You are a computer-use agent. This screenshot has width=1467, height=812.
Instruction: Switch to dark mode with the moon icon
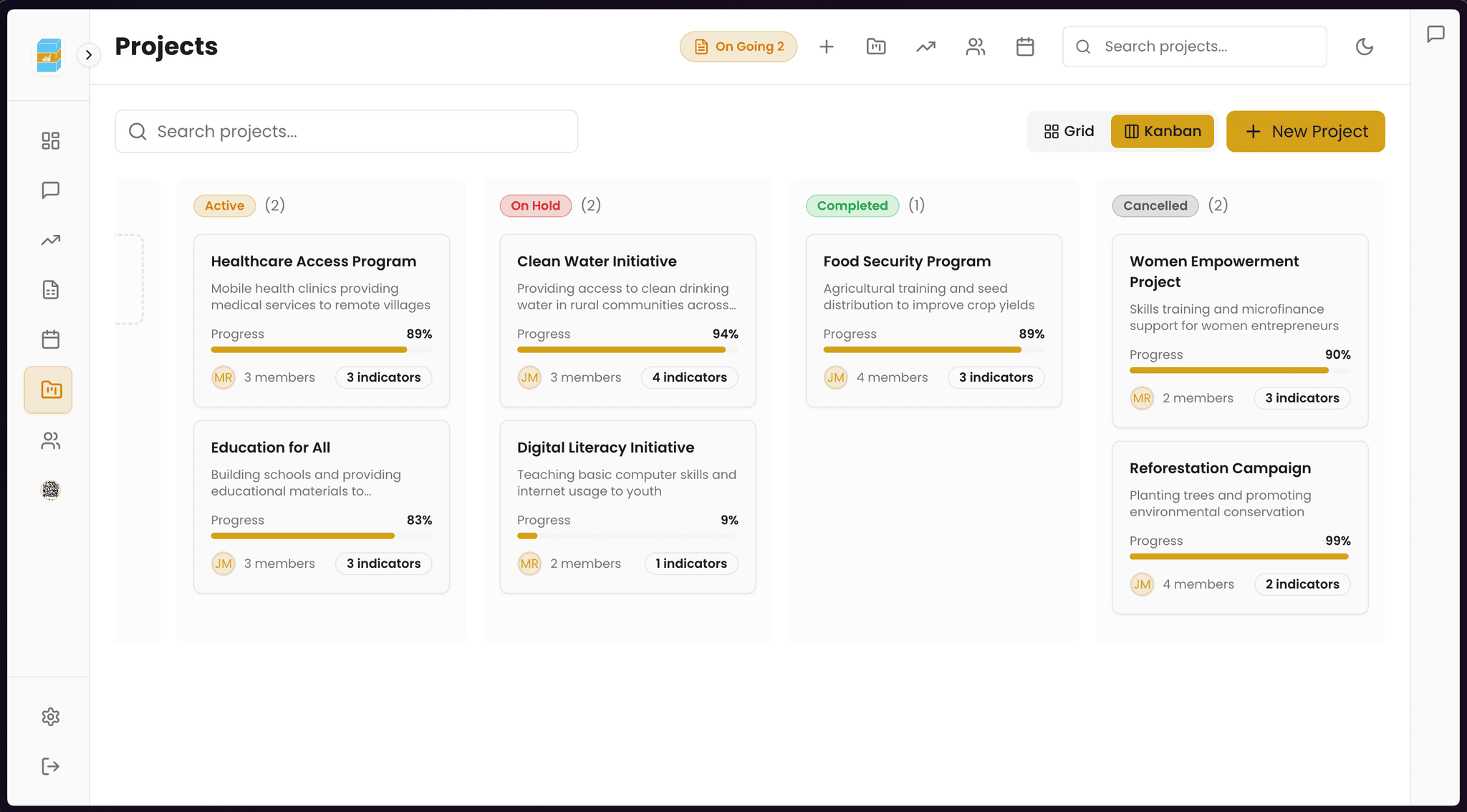[x=1365, y=46]
